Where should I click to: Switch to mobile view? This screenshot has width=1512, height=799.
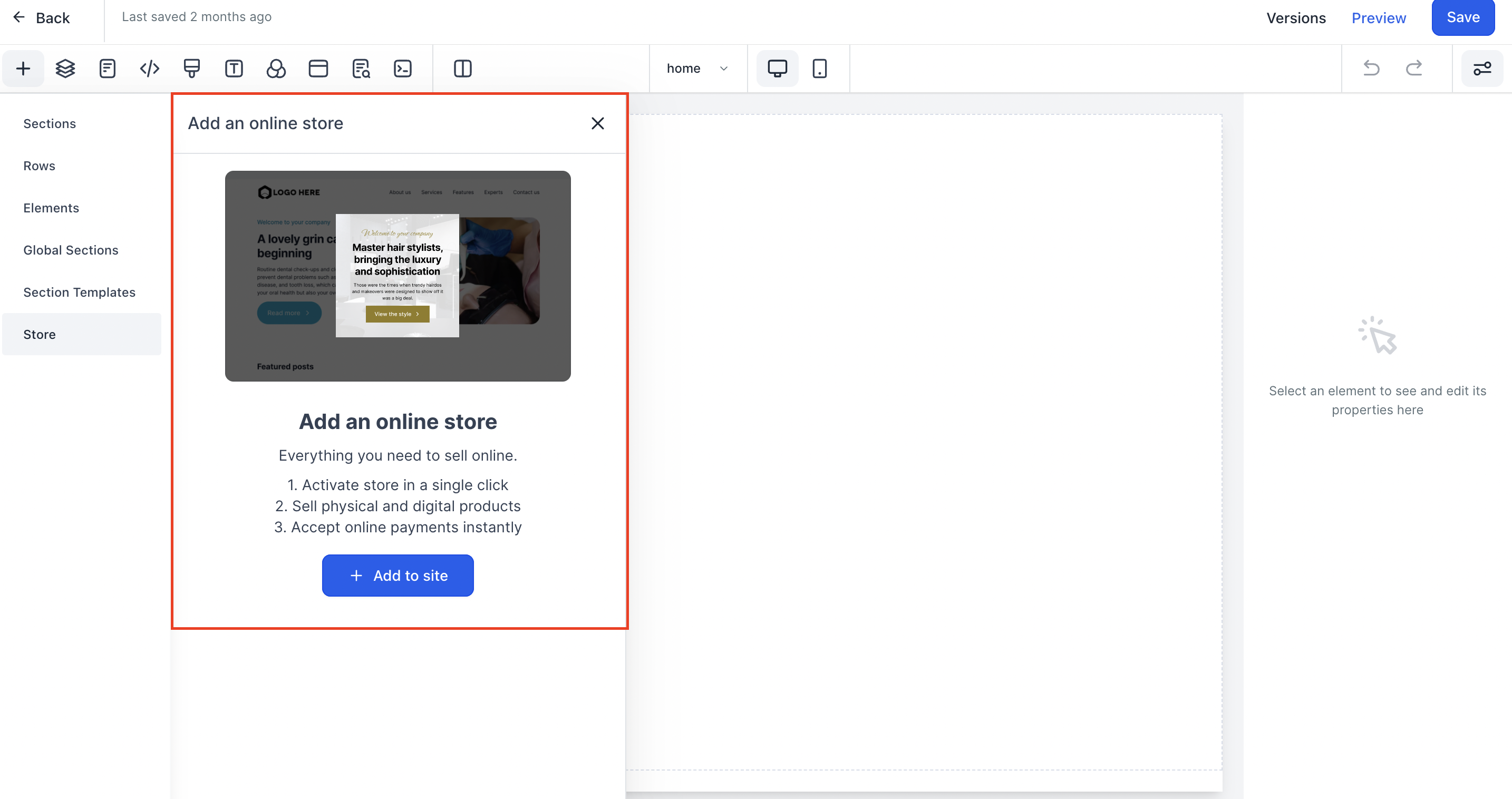coord(819,69)
